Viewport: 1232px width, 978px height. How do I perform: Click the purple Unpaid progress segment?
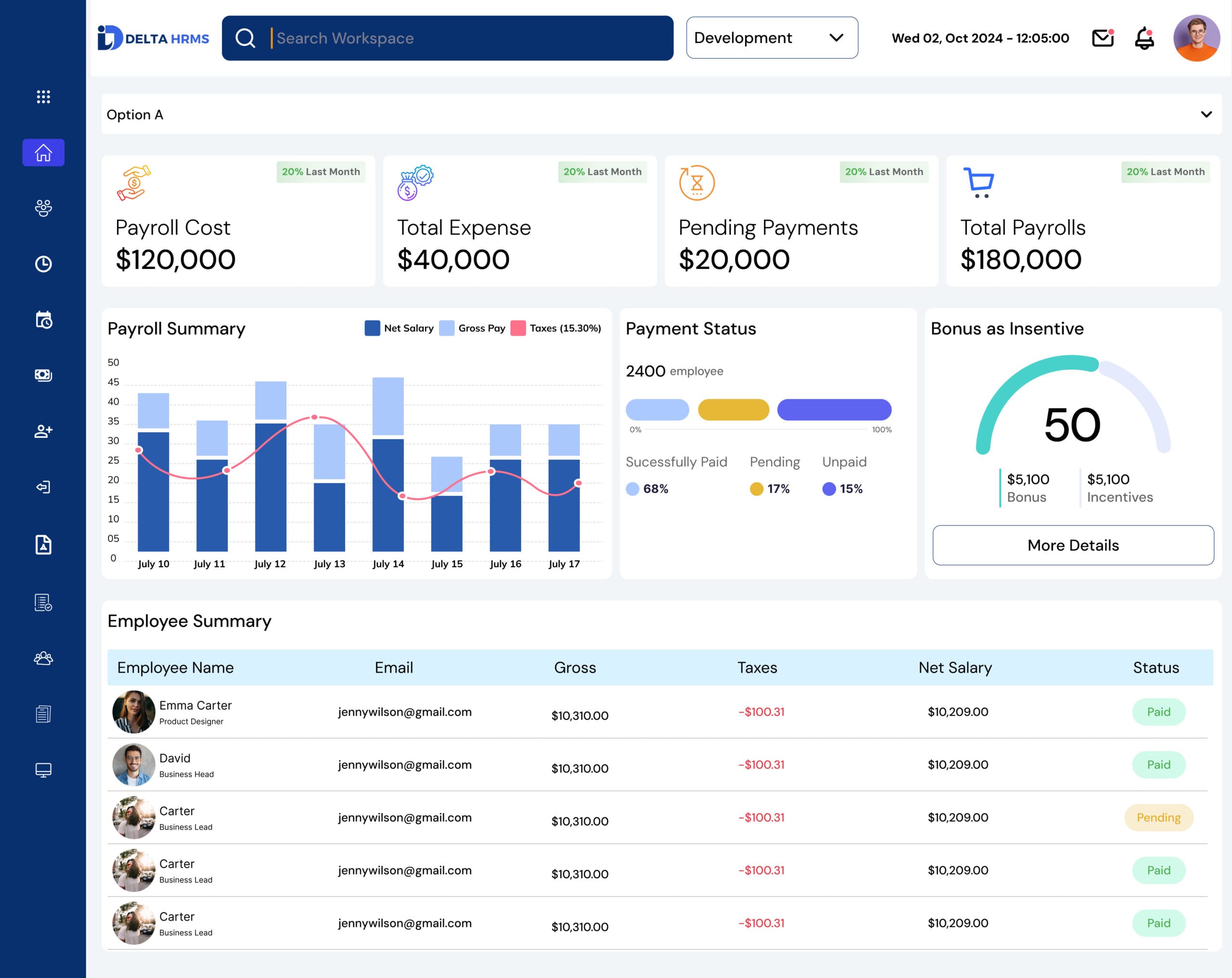point(834,410)
